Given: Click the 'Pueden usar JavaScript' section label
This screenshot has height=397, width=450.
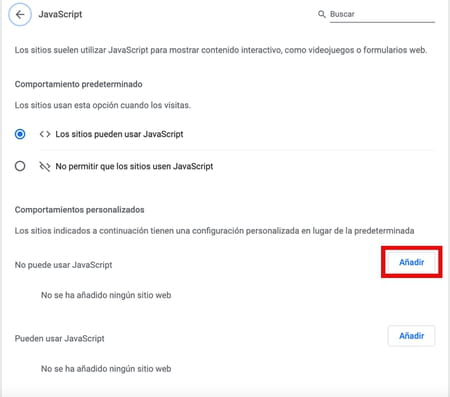Looking at the screenshot, I should pos(59,338).
